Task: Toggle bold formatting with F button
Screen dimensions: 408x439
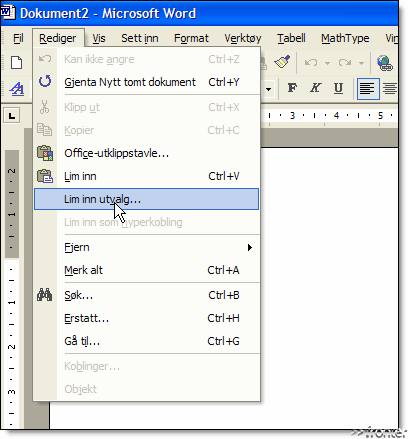Action: tap(292, 88)
